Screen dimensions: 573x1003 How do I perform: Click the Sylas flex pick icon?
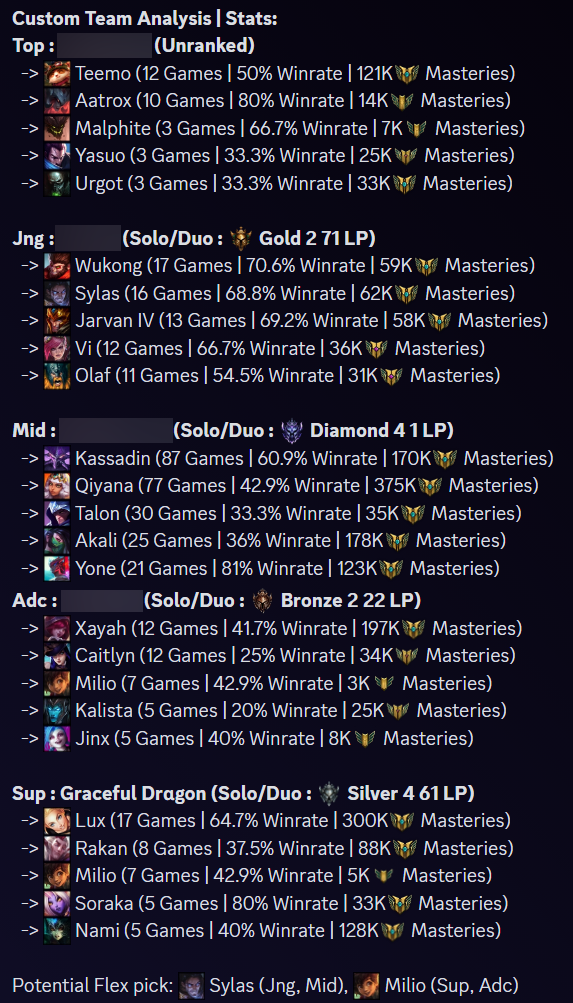(x=191, y=986)
